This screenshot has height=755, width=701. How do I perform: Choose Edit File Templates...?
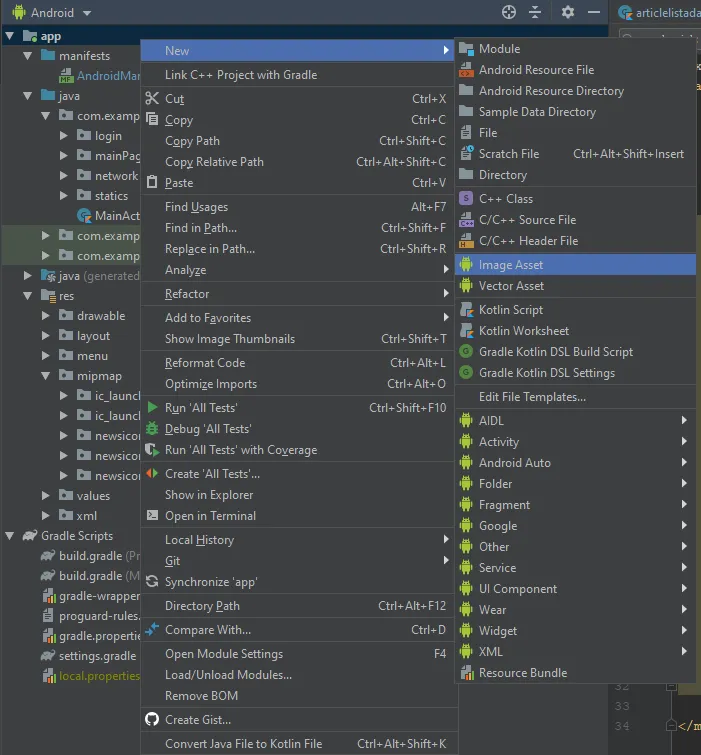point(575,397)
